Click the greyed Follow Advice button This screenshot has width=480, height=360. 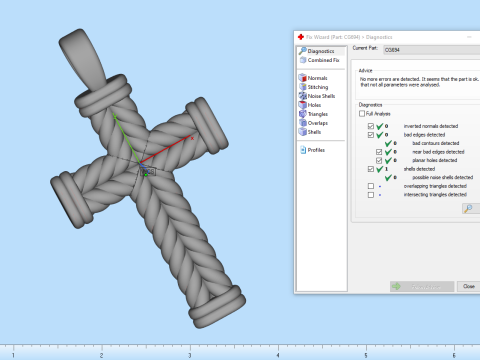(x=422, y=286)
